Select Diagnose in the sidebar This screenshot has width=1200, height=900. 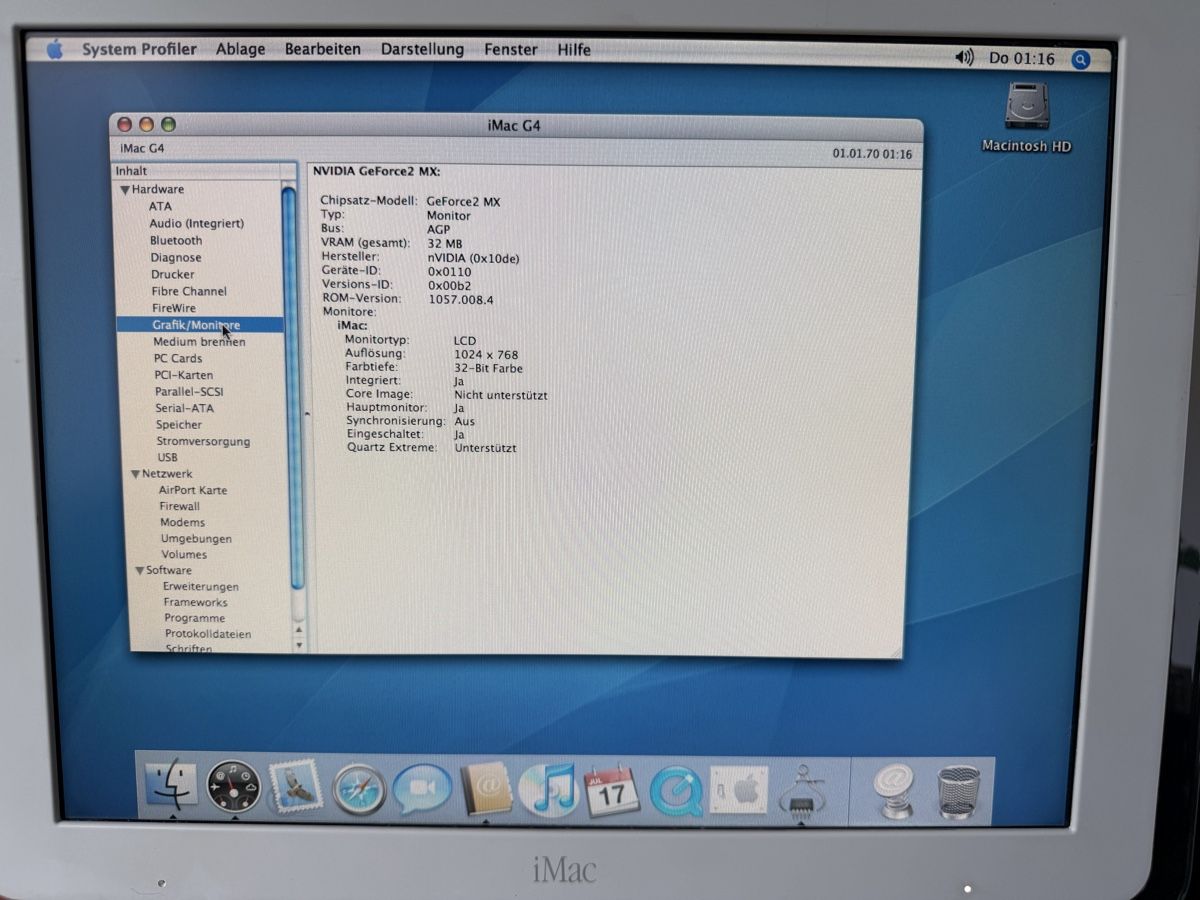point(176,257)
